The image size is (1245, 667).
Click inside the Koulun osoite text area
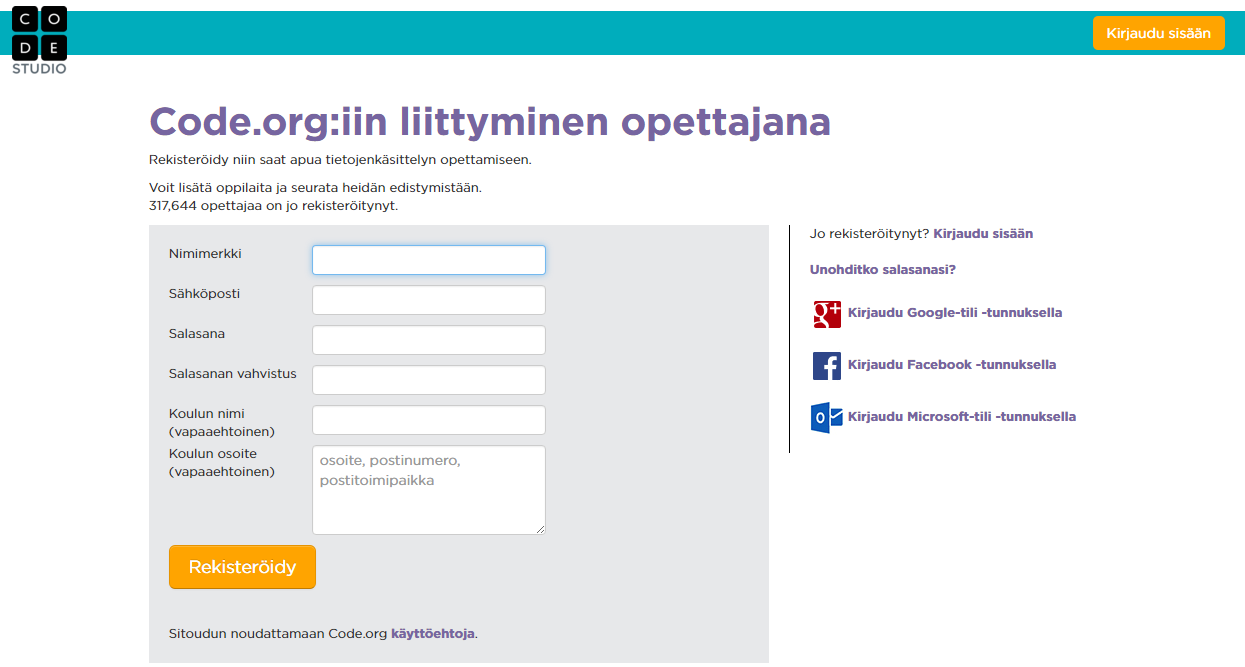click(x=428, y=490)
